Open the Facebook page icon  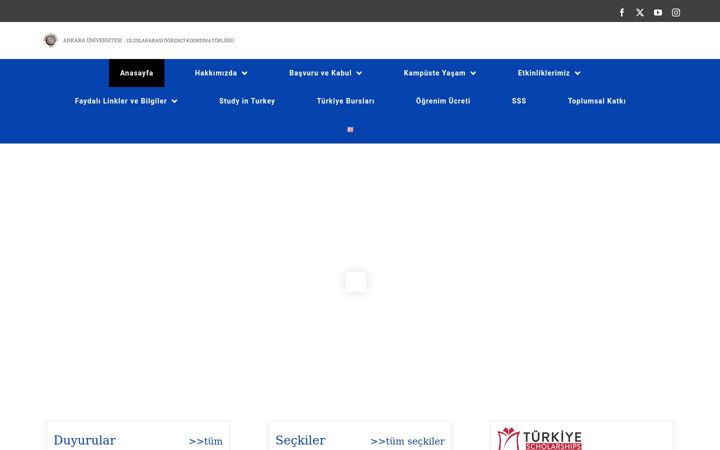[622, 12]
